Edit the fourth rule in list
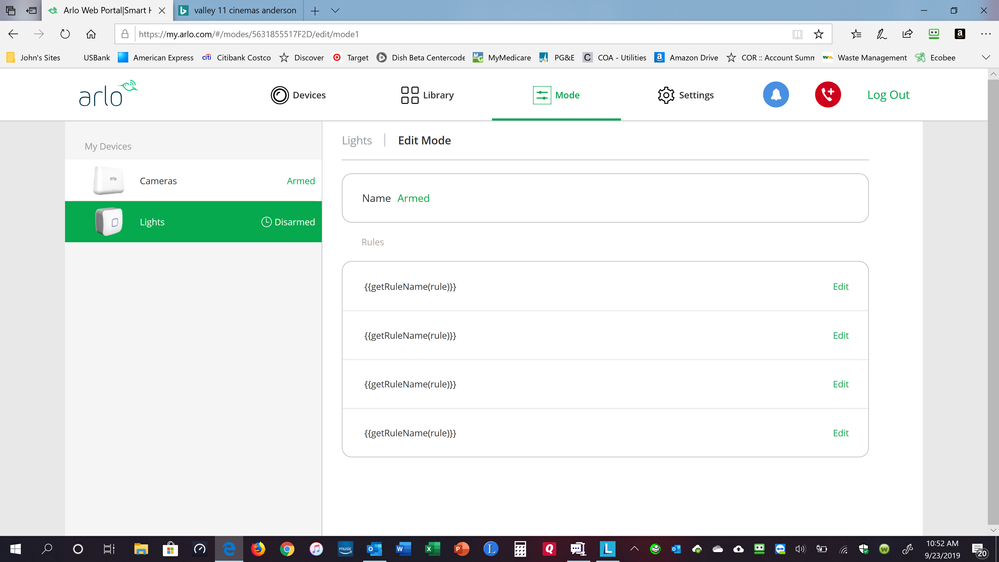The image size is (999, 562). tap(840, 433)
